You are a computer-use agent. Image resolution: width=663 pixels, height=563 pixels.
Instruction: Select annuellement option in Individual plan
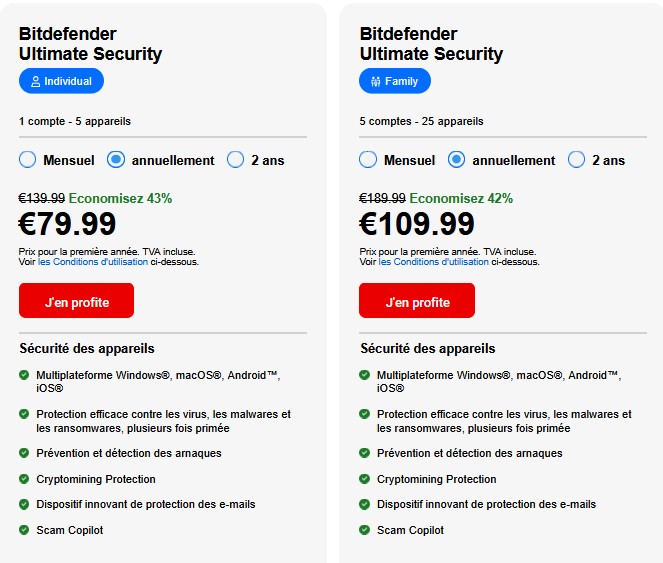coord(116,160)
